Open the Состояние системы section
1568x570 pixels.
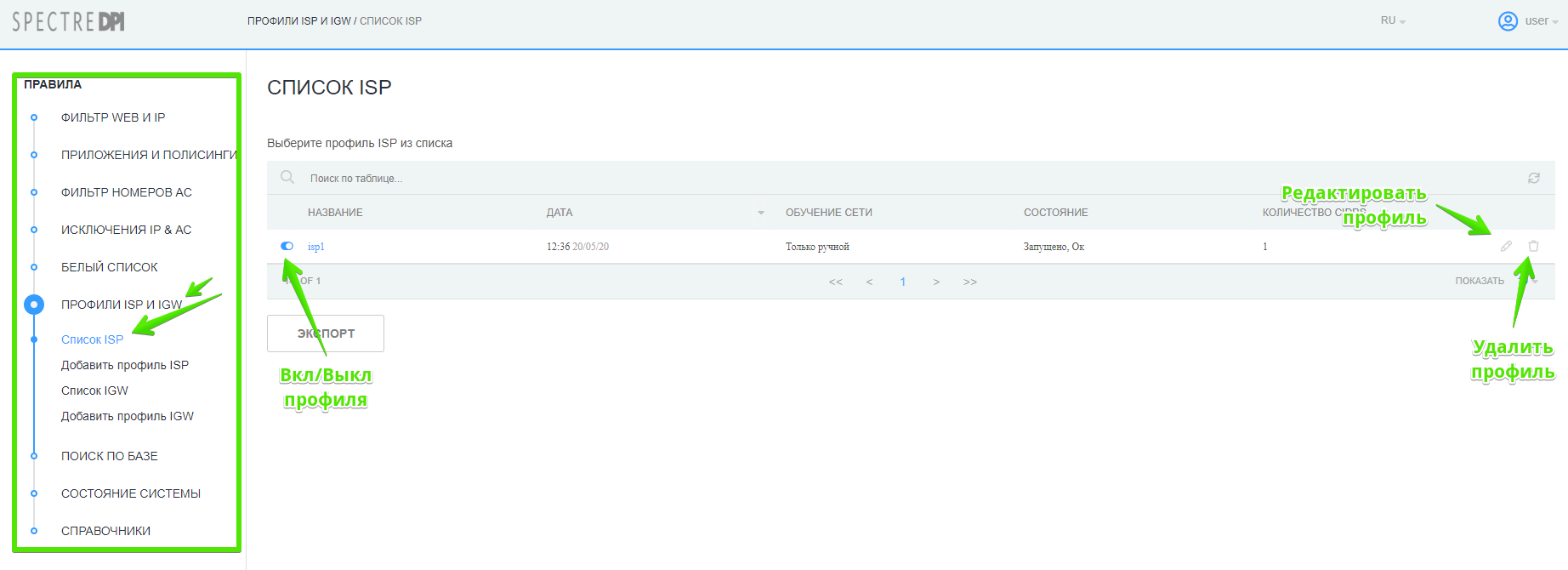(131, 493)
